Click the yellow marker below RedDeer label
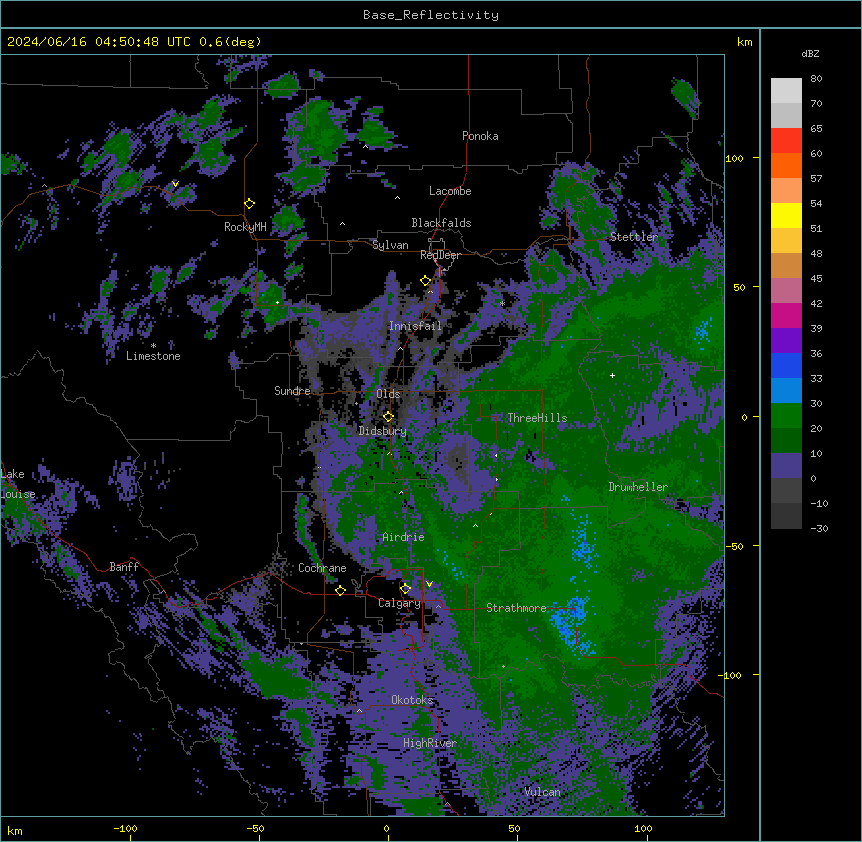The height and width of the screenshot is (842, 862). 426,281
